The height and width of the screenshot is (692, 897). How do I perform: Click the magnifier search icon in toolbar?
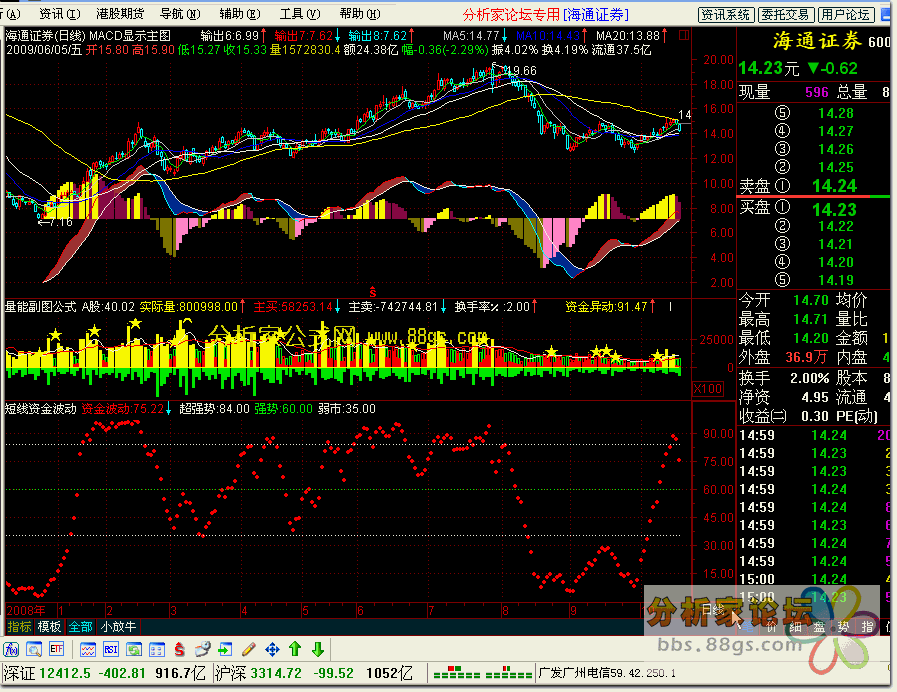[x=34, y=650]
